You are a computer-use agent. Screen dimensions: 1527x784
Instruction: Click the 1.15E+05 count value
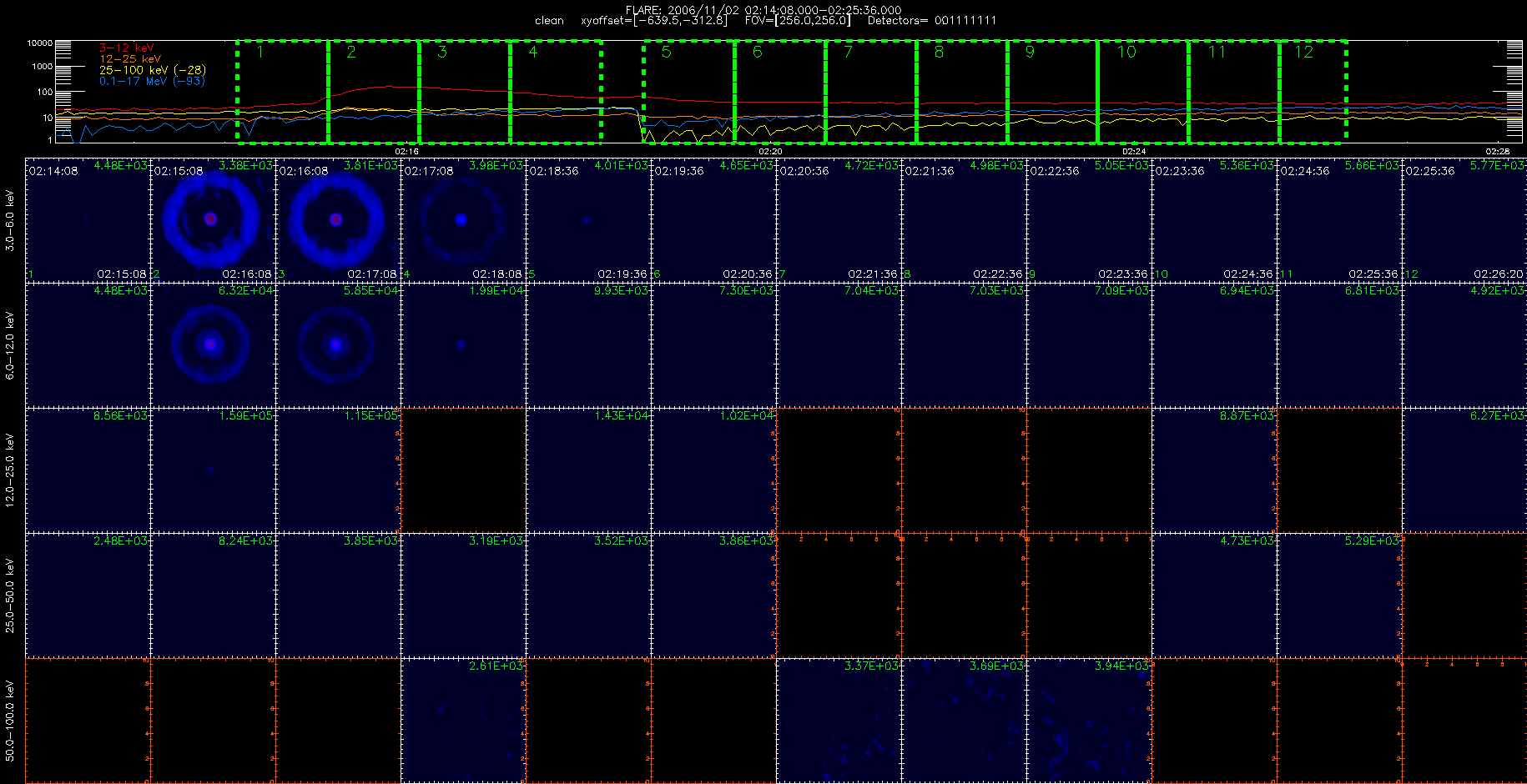point(370,416)
